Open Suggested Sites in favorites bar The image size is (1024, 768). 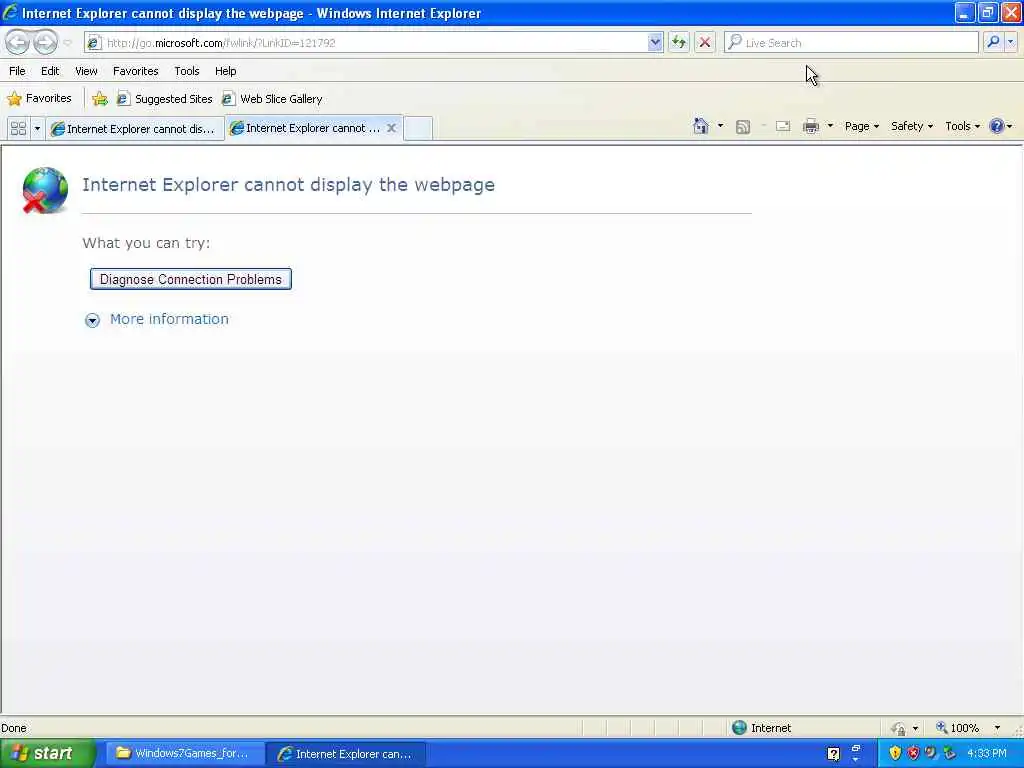tap(165, 99)
